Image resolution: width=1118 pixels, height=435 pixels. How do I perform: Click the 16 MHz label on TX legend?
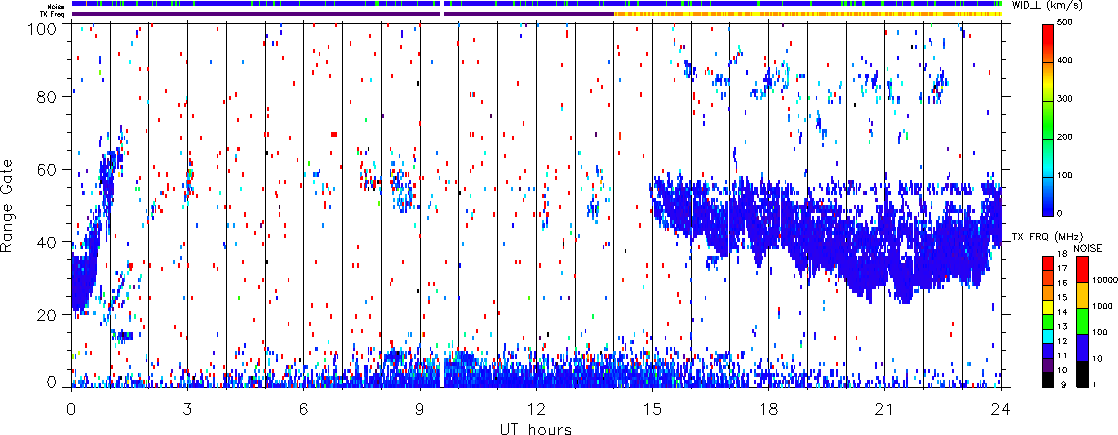(x=1063, y=283)
